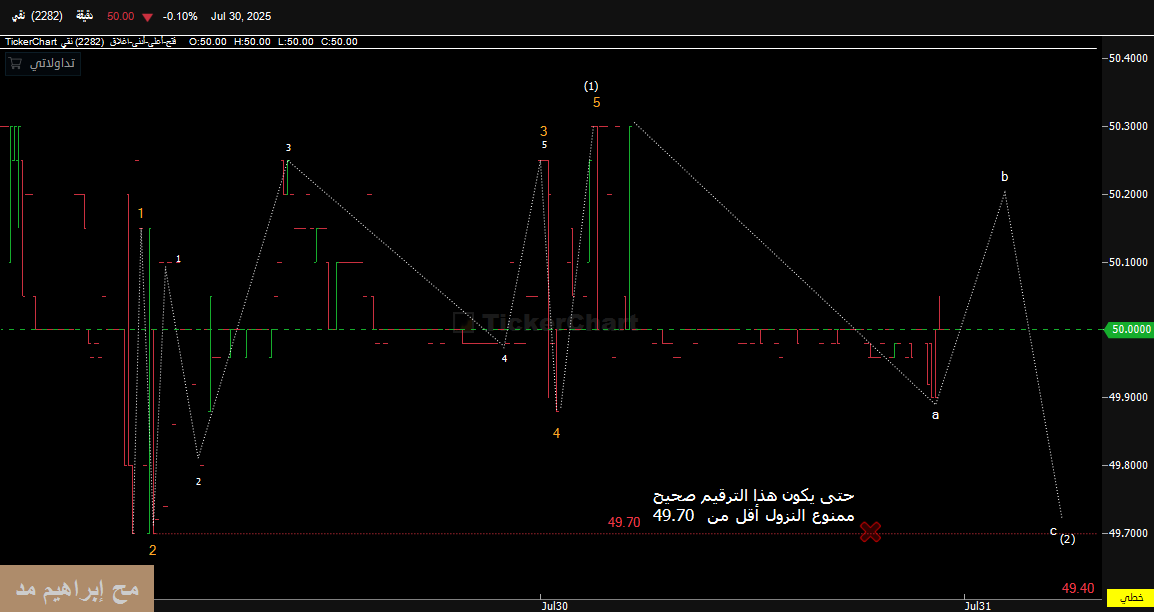Click the L:50.00 low value
Image resolution: width=1154 pixels, height=612 pixels.
pos(295,42)
